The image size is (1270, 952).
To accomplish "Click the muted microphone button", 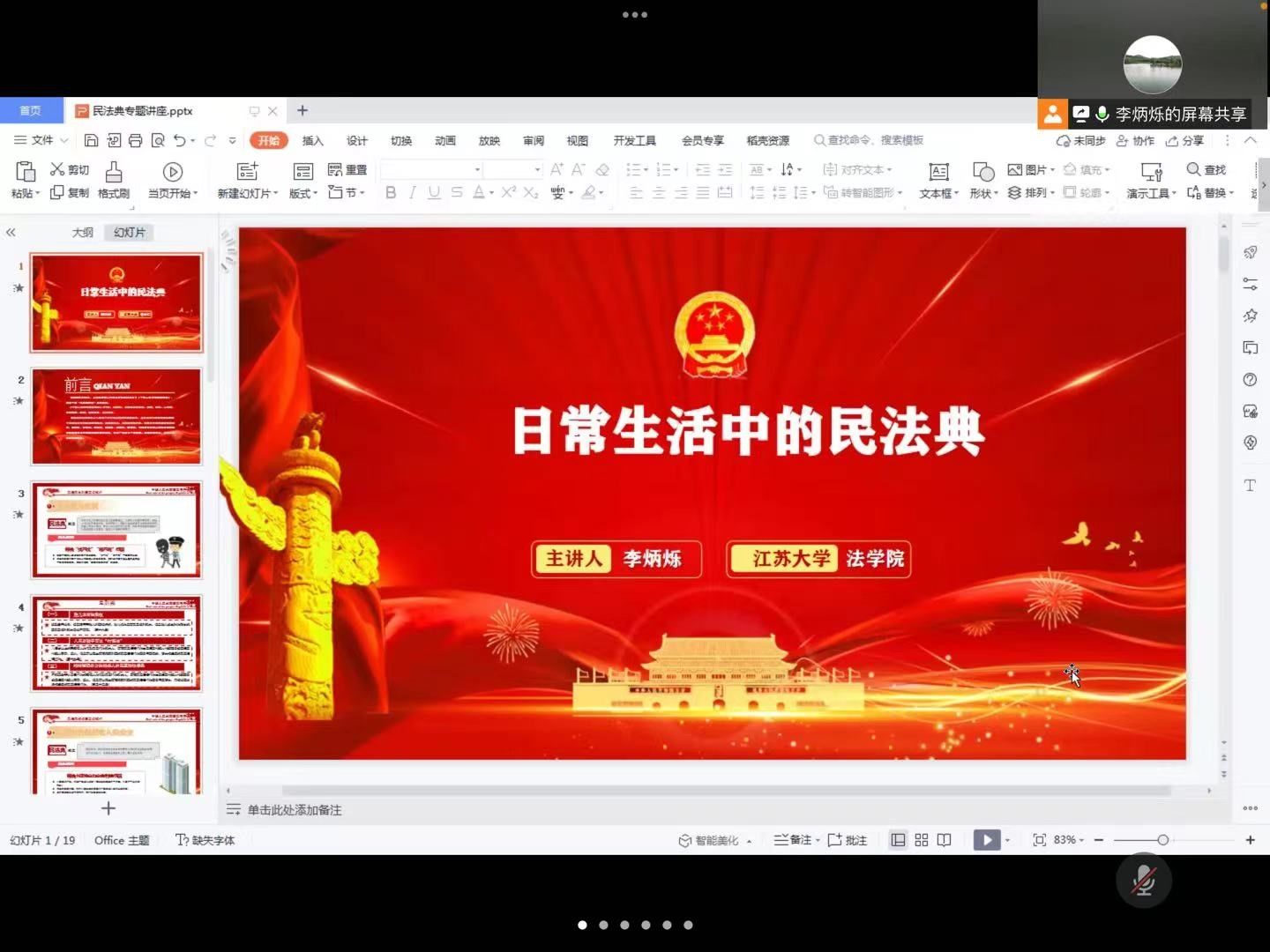I will 1144,880.
